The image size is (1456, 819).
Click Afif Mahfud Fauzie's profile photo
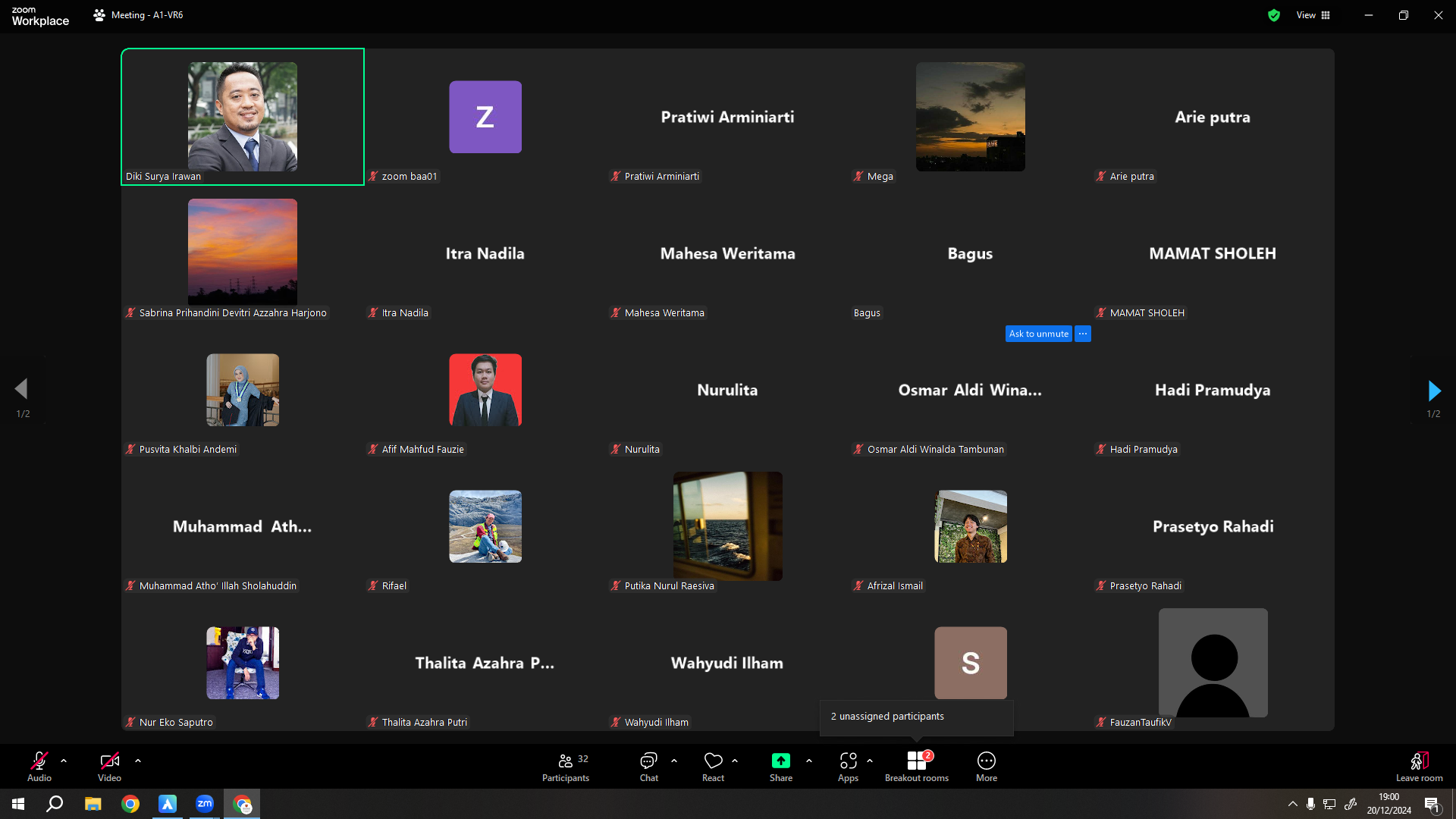(485, 390)
